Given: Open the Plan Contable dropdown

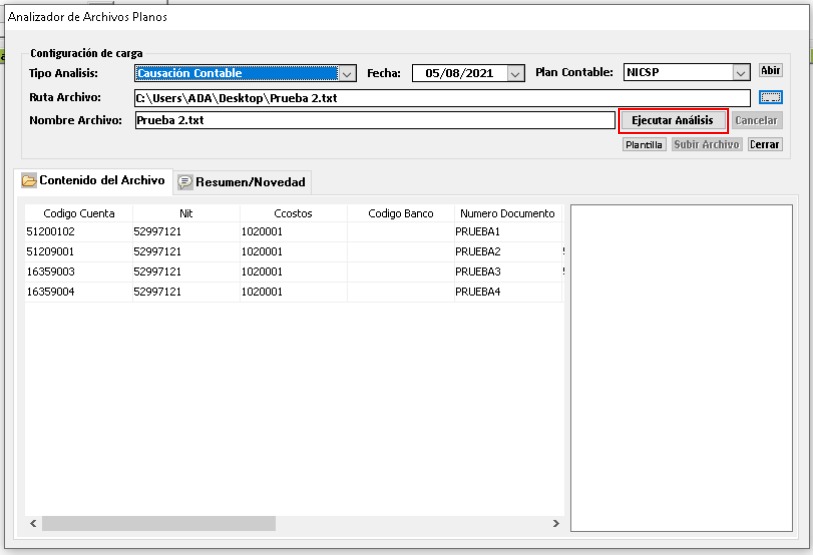Looking at the screenshot, I should pyautogui.click(x=740, y=73).
